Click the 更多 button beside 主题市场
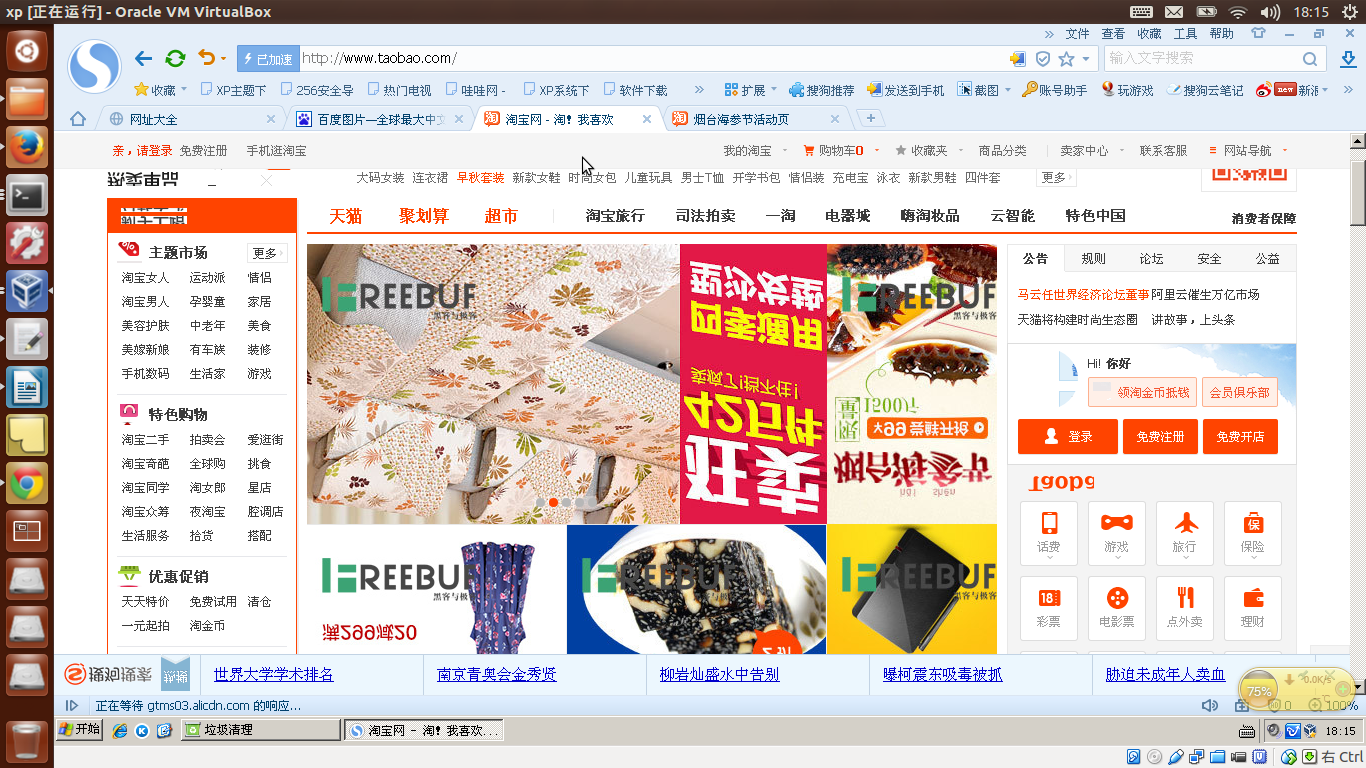 [x=267, y=253]
